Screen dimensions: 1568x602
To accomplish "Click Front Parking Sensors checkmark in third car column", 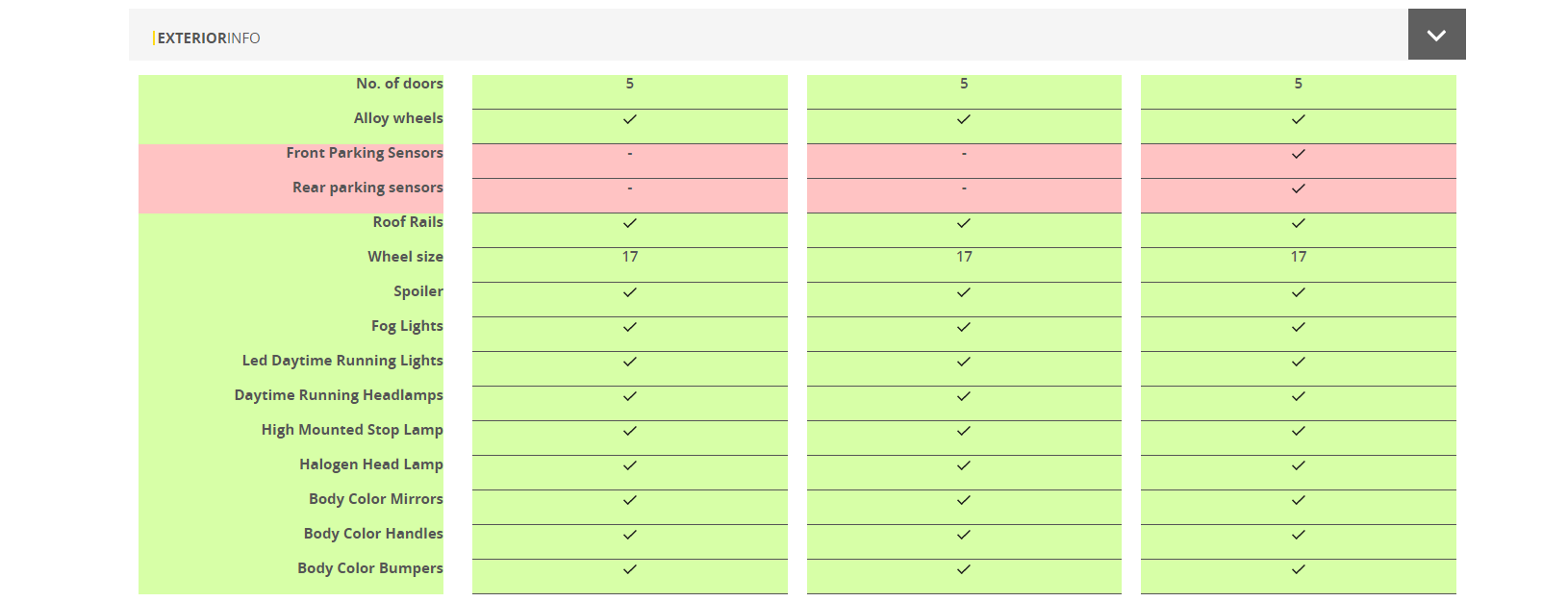I will 1298,154.
